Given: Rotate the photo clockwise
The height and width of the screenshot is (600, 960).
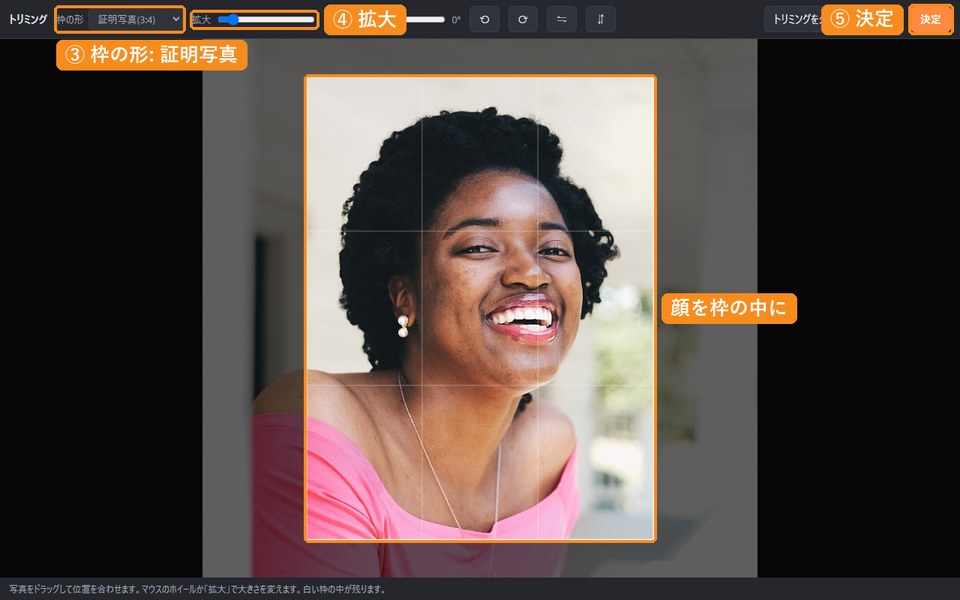Looking at the screenshot, I should [523, 20].
